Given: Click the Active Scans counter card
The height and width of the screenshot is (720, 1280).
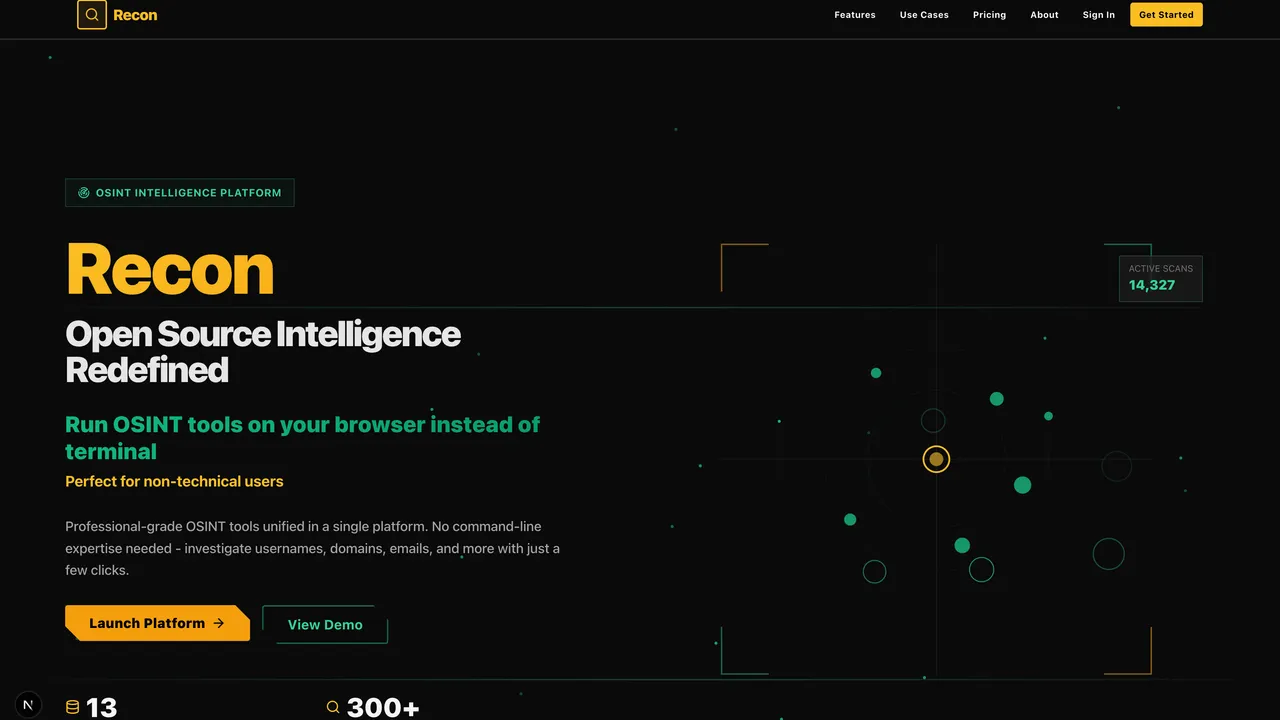Looking at the screenshot, I should coord(1160,278).
